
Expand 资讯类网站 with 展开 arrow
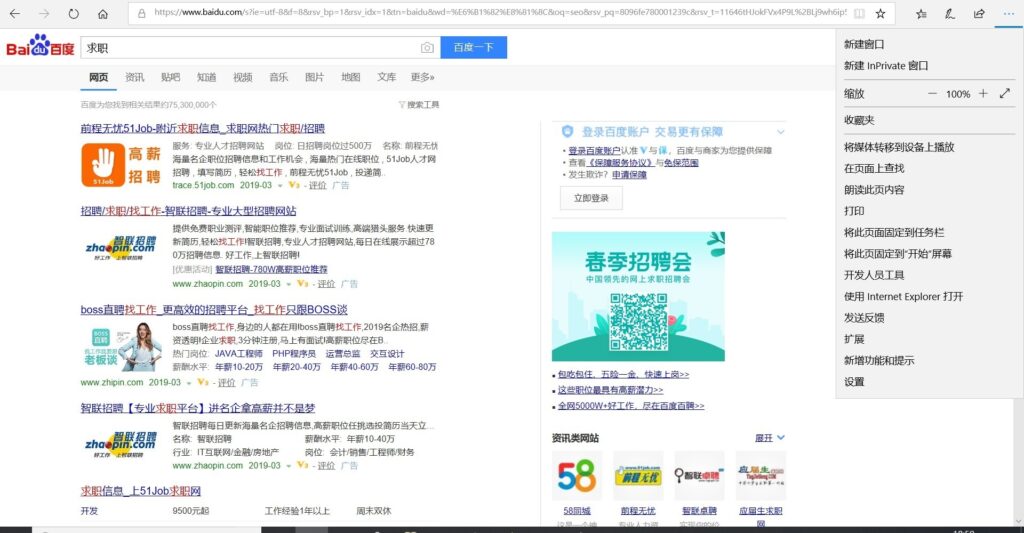pos(770,438)
